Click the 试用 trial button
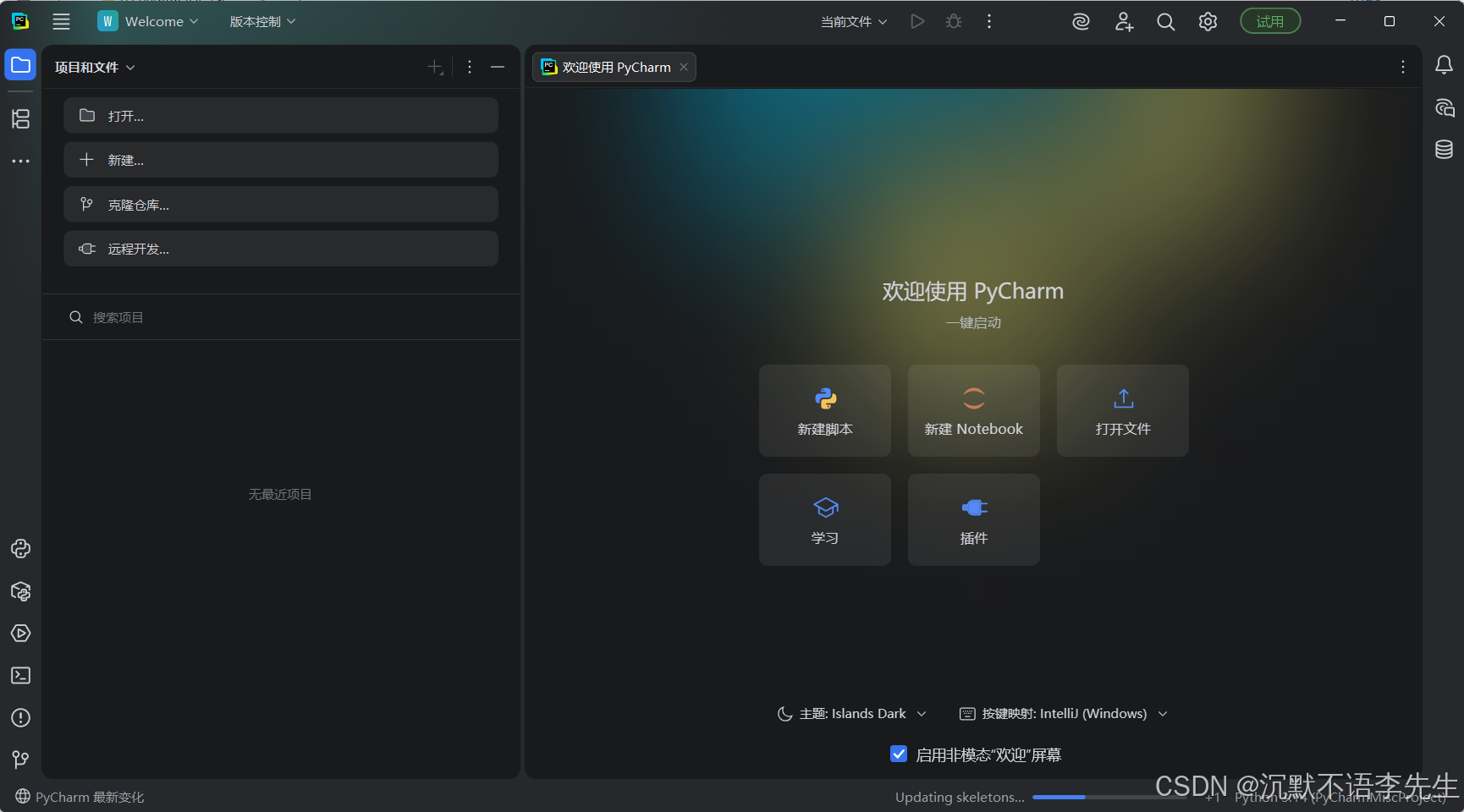This screenshot has height=812, width=1464. 1270,21
